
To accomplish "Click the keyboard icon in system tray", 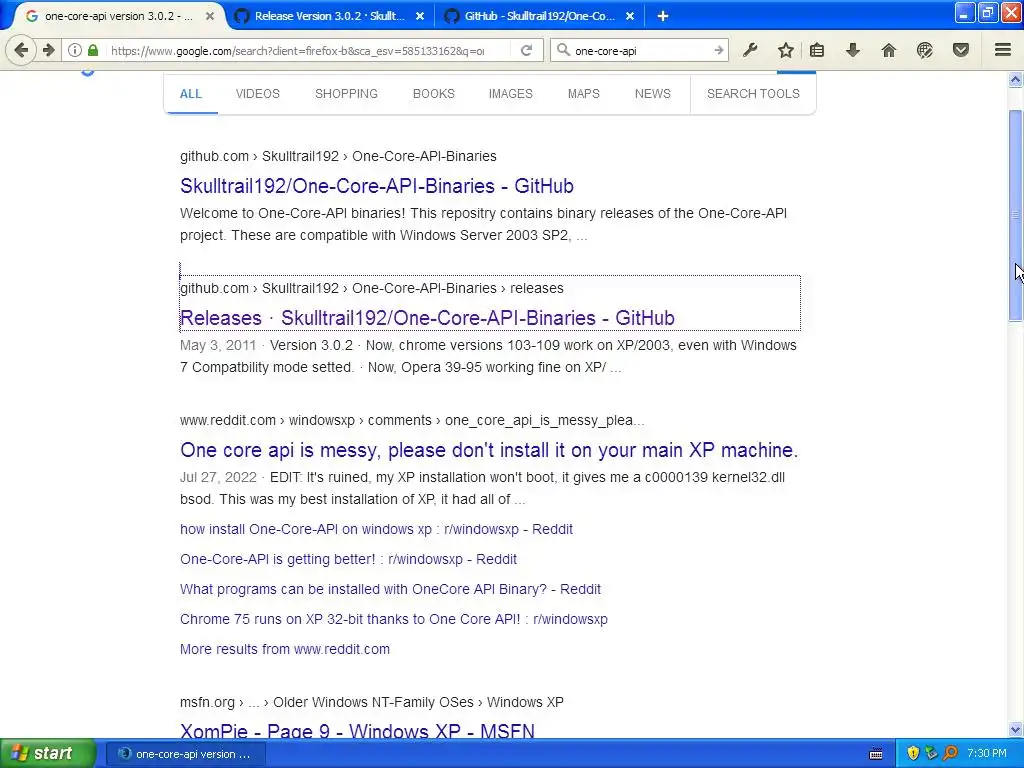I will coord(876,754).
